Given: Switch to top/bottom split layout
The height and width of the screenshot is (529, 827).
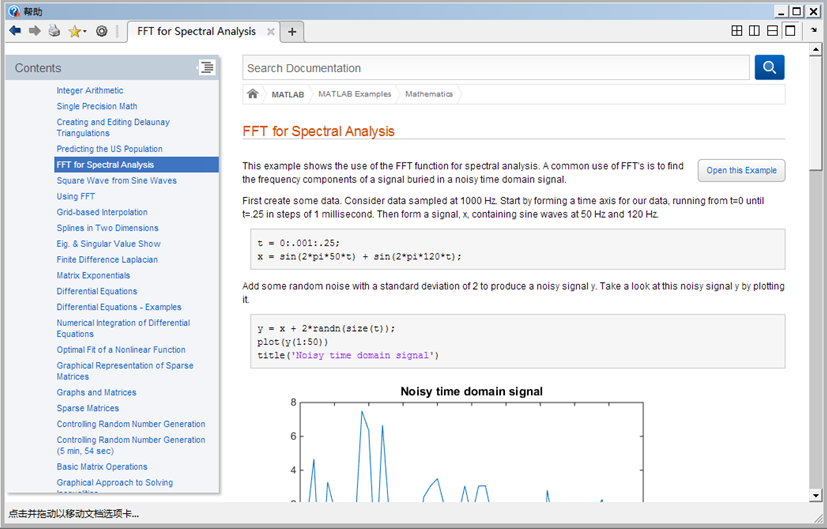Looking at the screenshot, I should coord(772,31).
